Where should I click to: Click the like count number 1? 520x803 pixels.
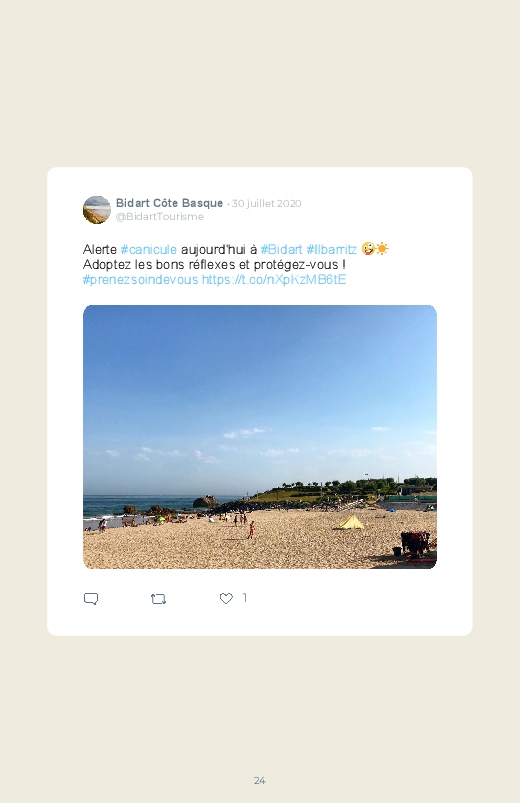click(x=245, y=598)
